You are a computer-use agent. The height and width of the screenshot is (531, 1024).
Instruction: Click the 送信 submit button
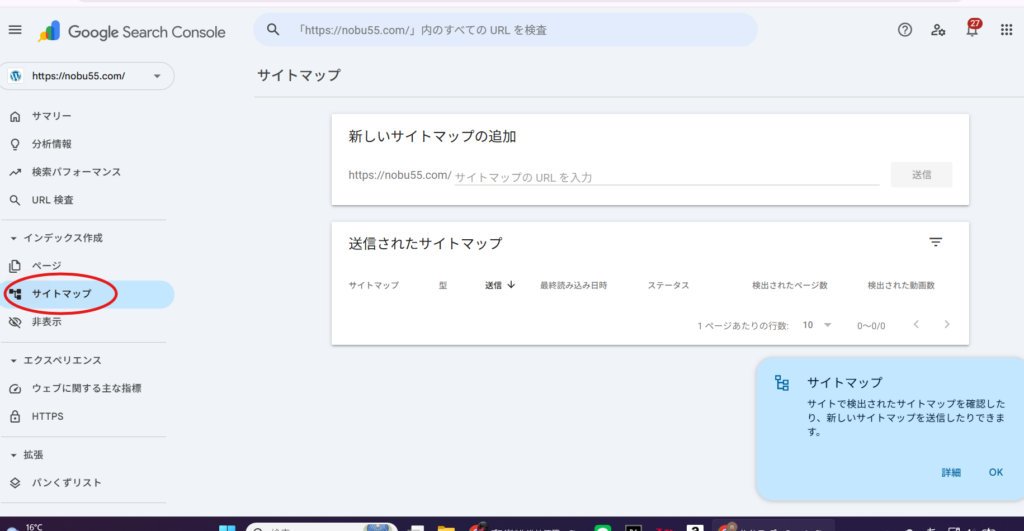tap(921, 174)
